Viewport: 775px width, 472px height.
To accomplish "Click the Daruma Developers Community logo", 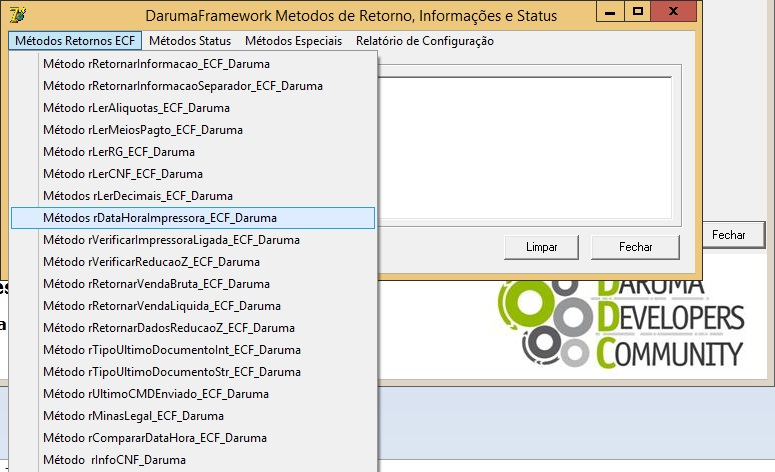I will coord(621,325).
